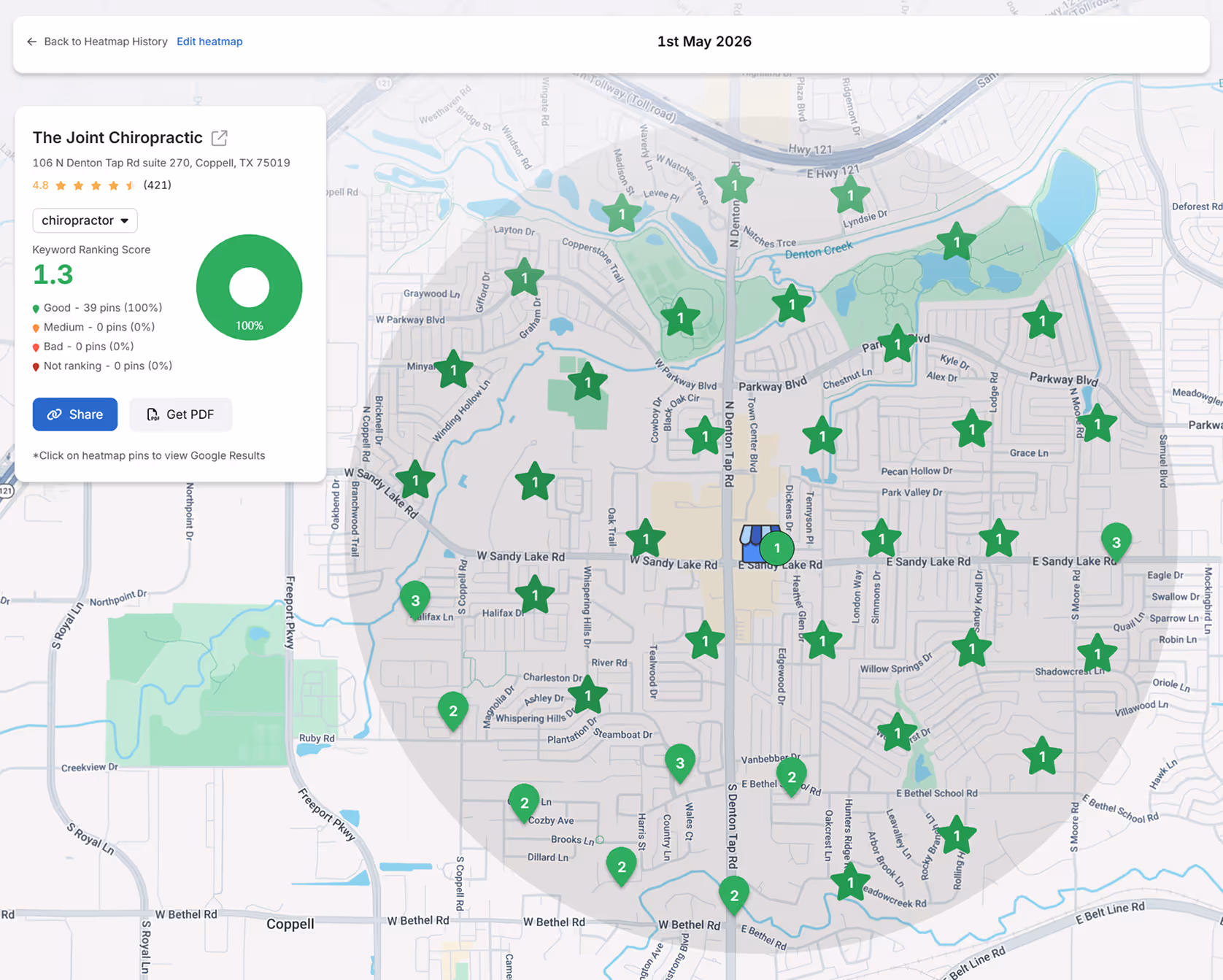Open the Edit heatmap link
1223x980 pixels.
pos(209,42)
